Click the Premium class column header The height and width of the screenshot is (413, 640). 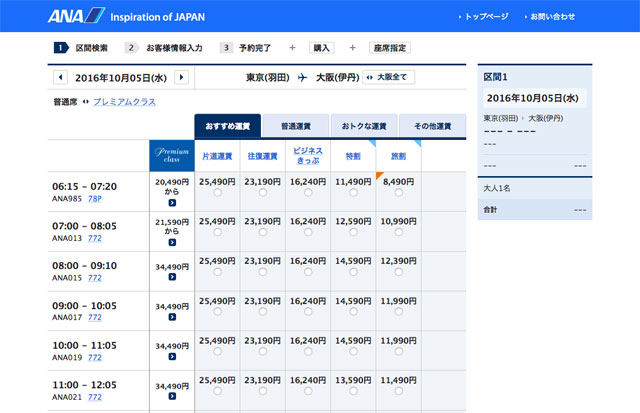pos(172,155)
